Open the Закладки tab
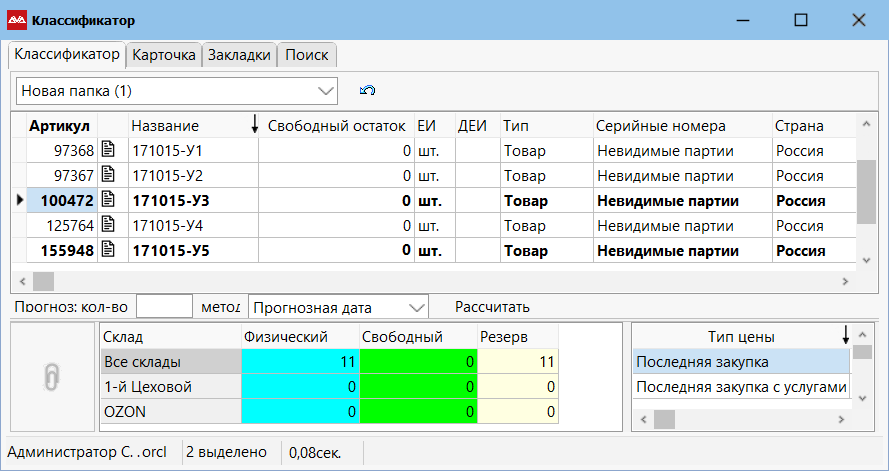This screenshot has height=471, width=889. [239, 56]
